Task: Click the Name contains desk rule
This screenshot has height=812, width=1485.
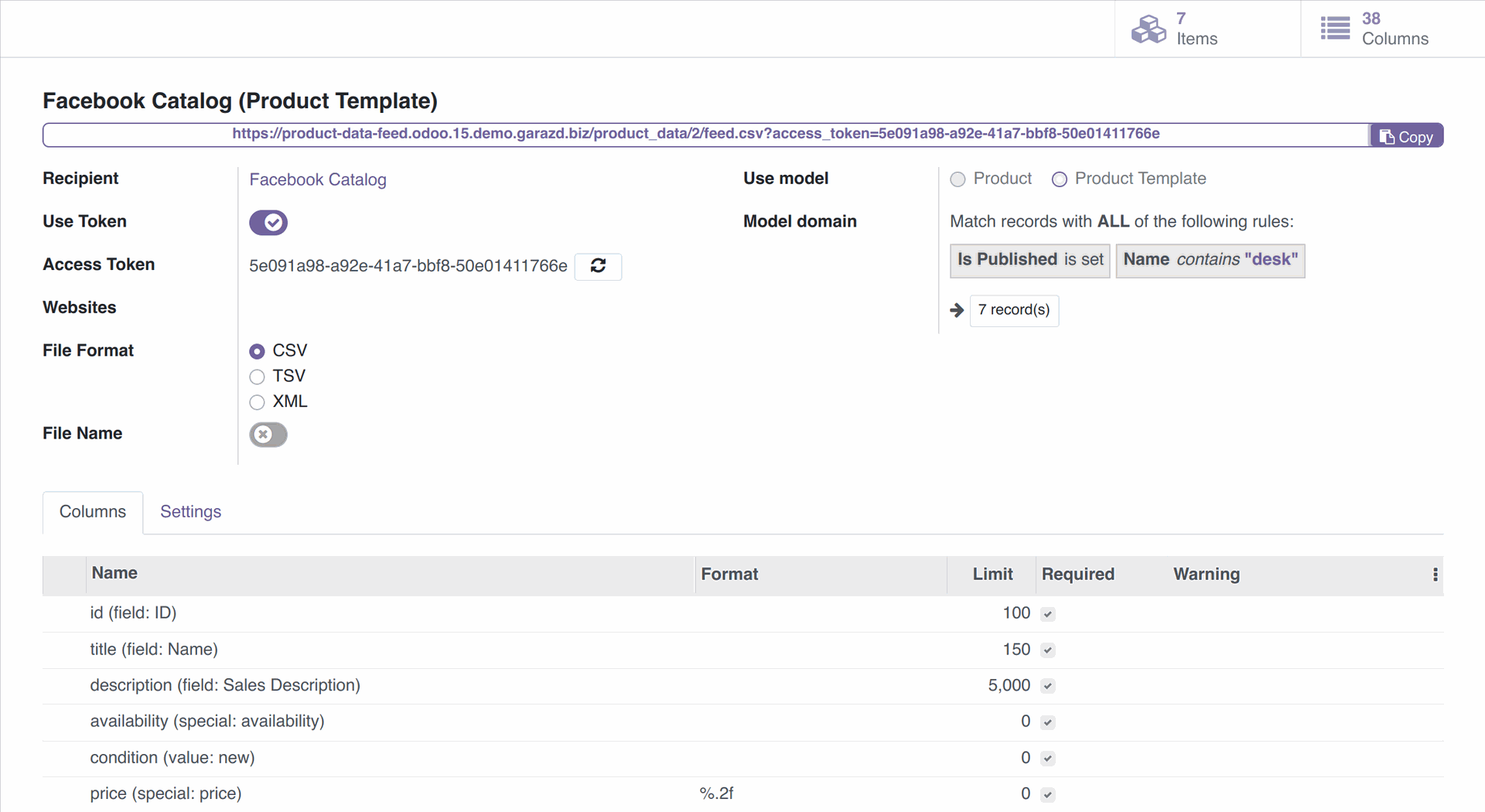Action: [1210, 260]
